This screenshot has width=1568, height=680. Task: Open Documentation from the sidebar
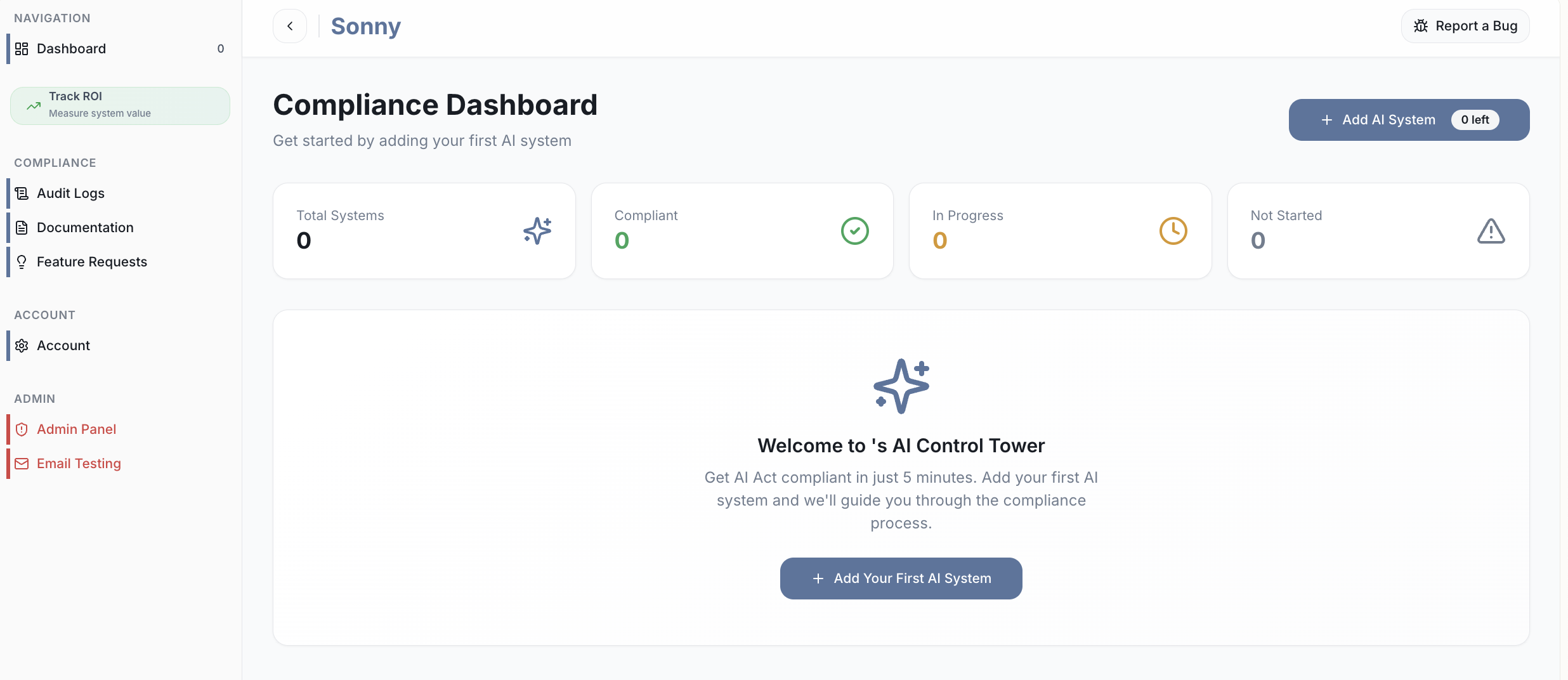(x=85, y=228)
